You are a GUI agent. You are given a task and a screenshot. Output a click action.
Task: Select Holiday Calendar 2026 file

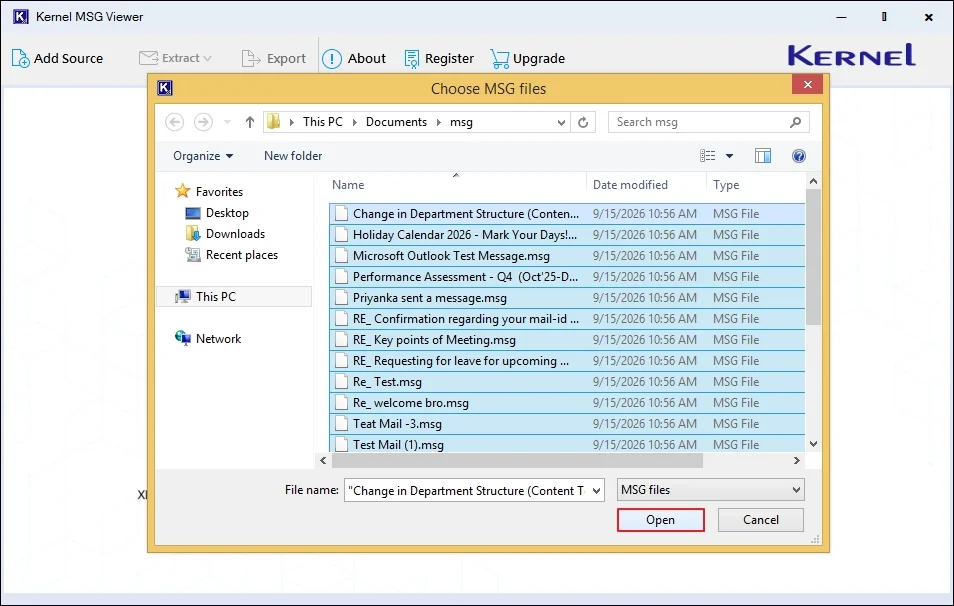pyautogui.click(x=567, y=235)
